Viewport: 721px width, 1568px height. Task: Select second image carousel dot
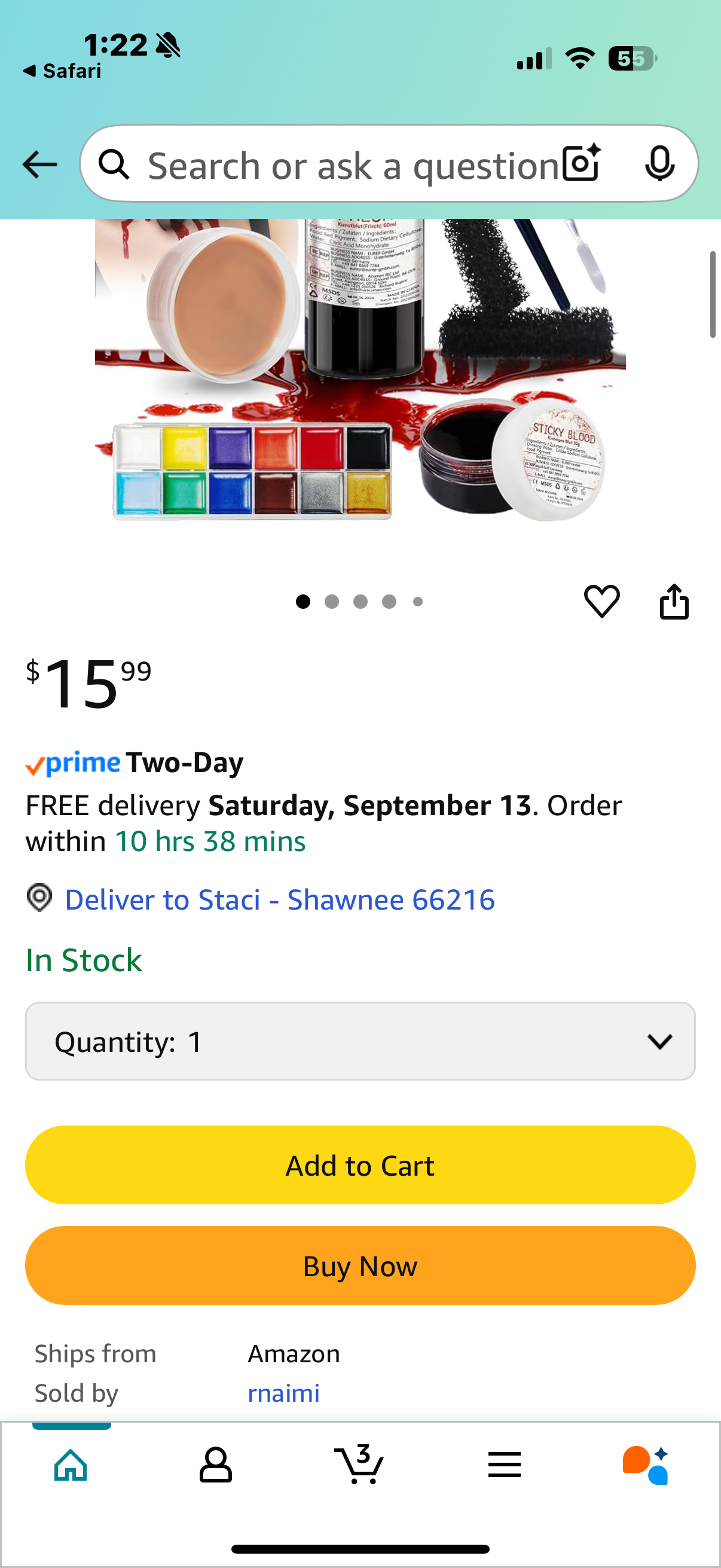coord(332,602)
